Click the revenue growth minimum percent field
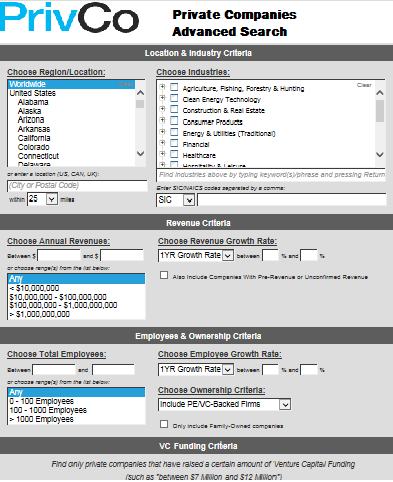393x482 pixels. tap(270, 256)
